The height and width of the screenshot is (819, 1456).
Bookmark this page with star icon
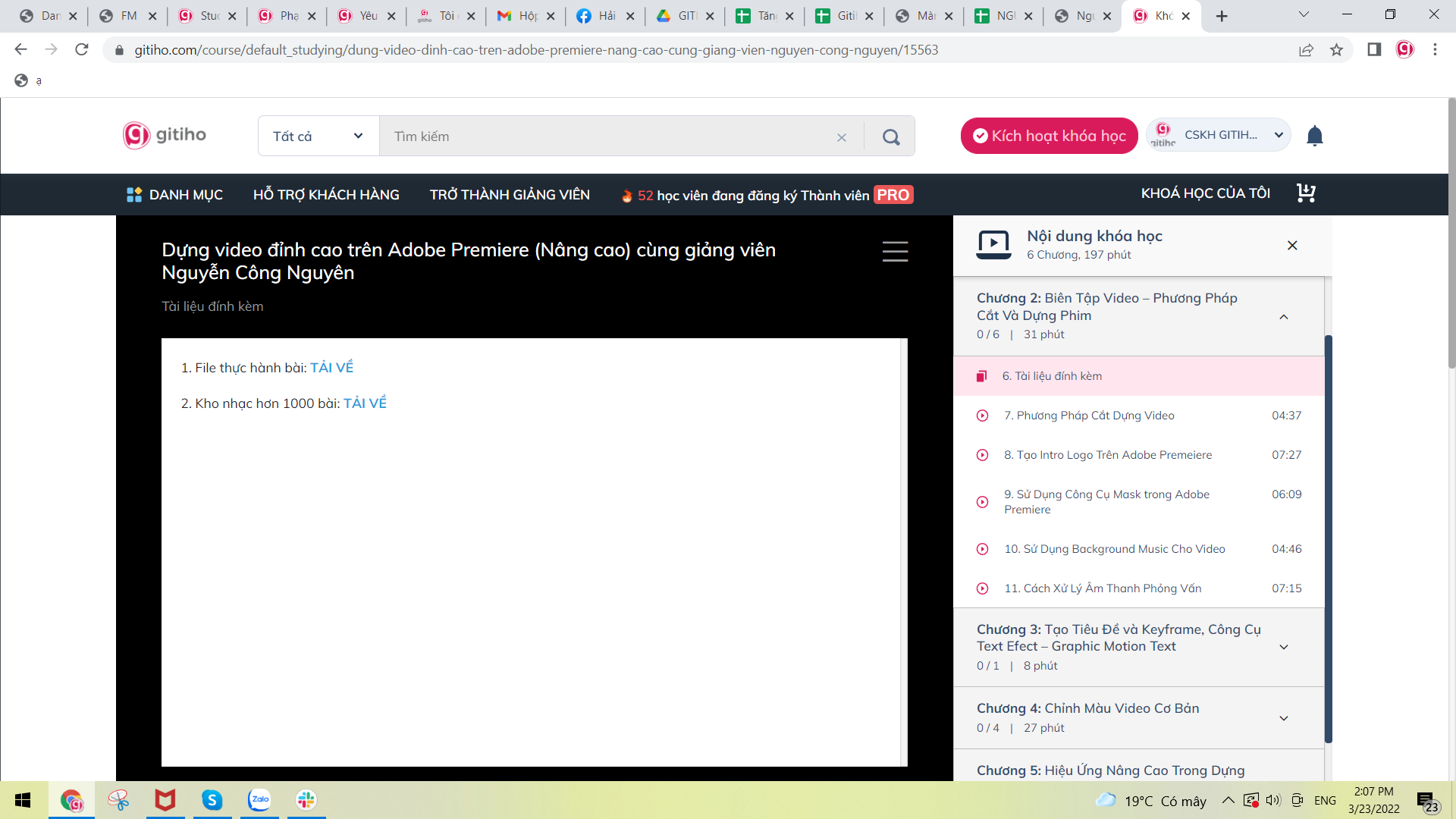[1336, 50]
